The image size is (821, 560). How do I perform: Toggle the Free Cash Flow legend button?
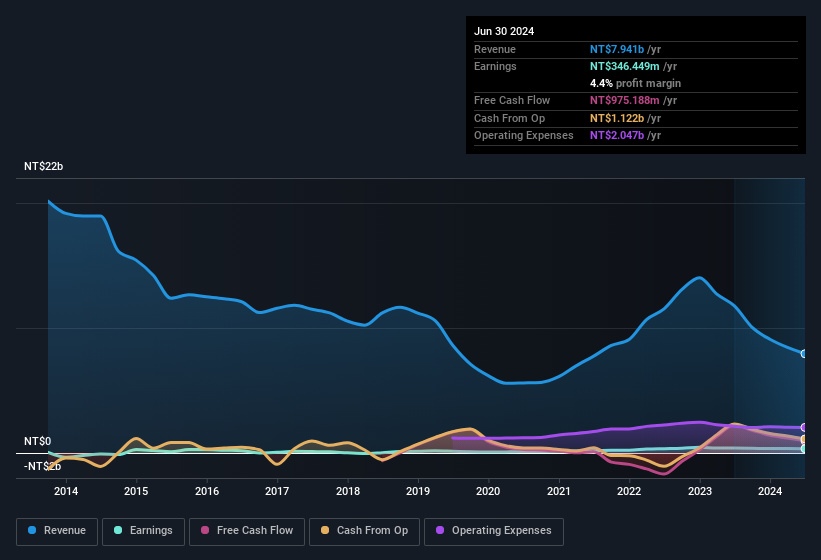pyautogui.click(x=247, y=531)
